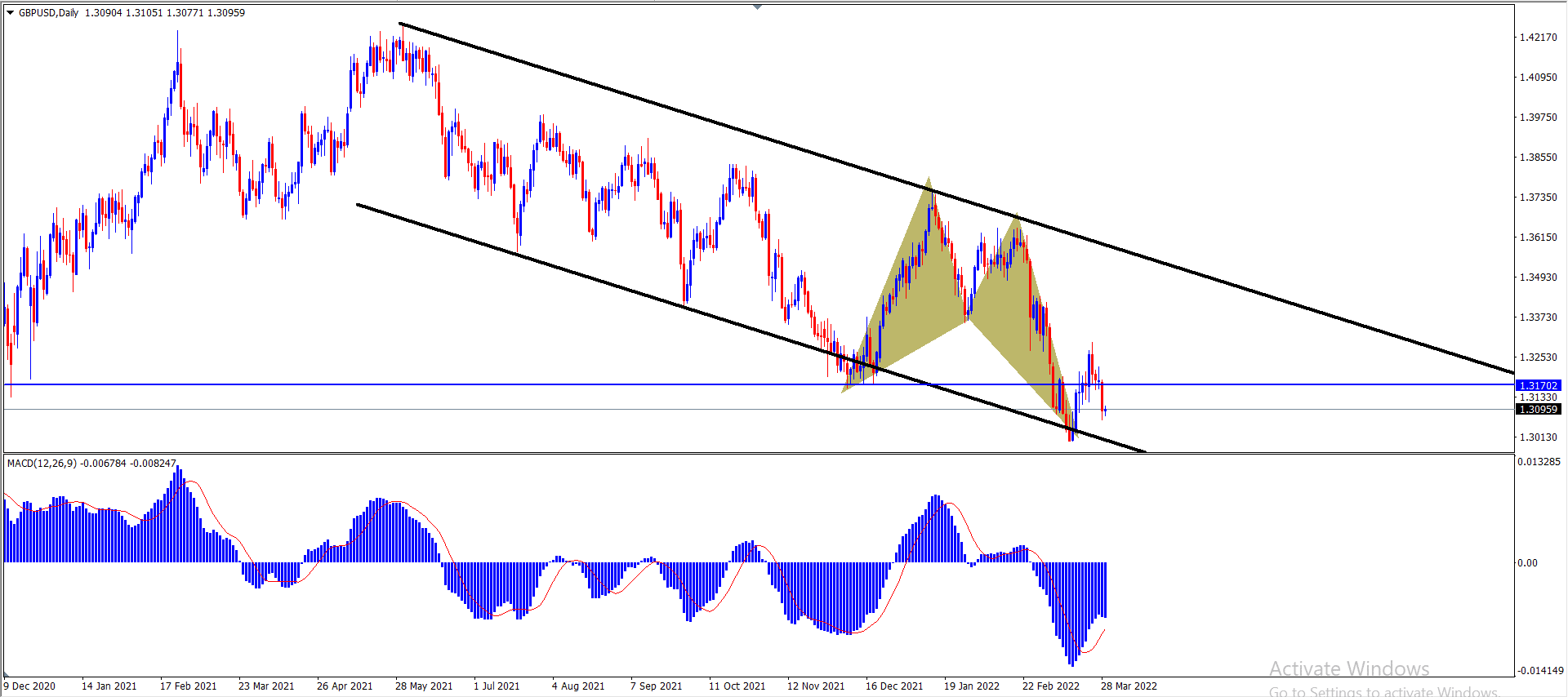Click the 9 Dec 2020 date label
Image resolution: width=1568 pixels, height=697 pixels.
(x=29, y=686)
